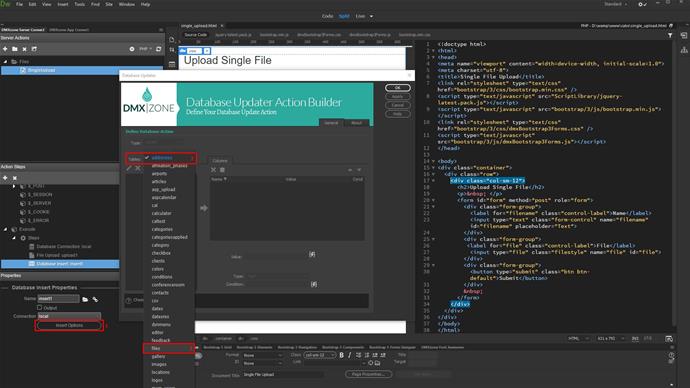Open filter icon above code view
The image size is (690, 388).
[670, 35]
